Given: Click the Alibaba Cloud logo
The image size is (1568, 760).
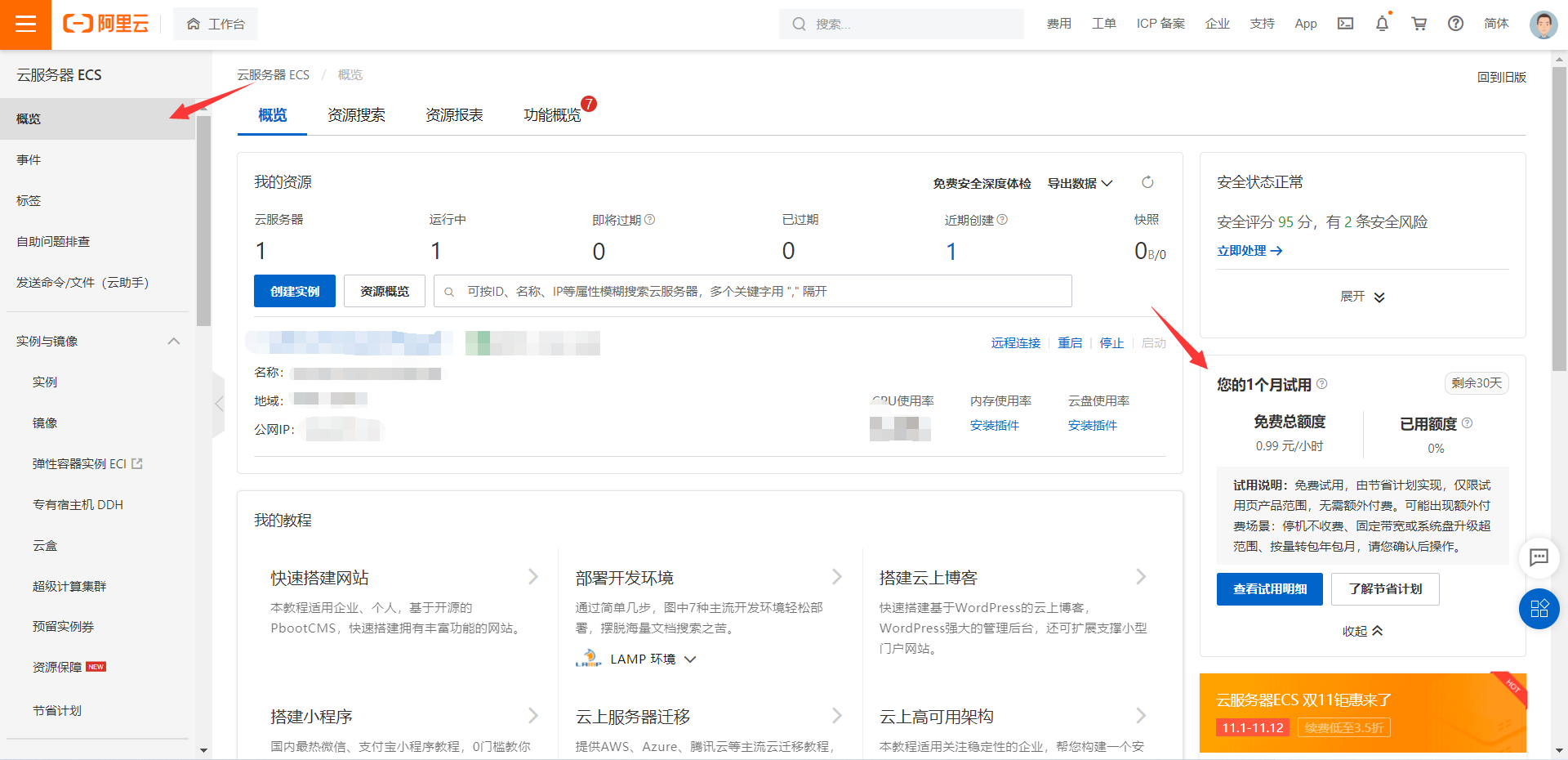Looking at the screenshot, I should tap(106, 24).
